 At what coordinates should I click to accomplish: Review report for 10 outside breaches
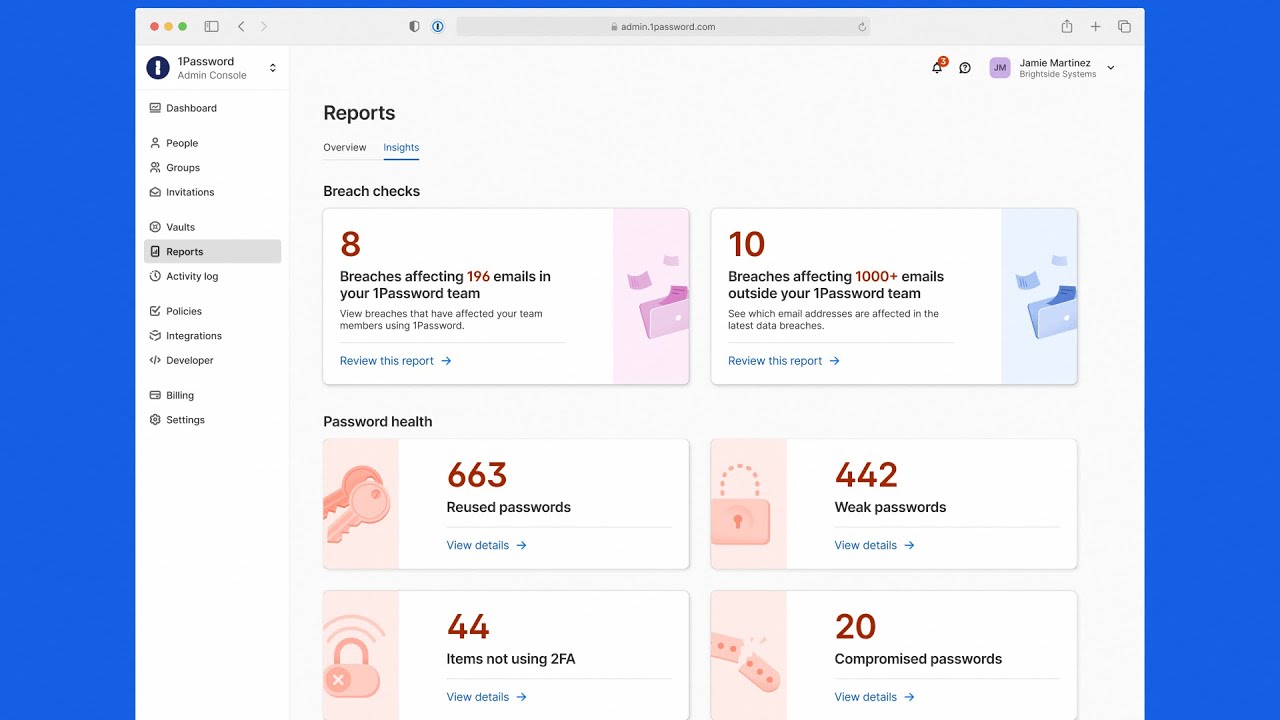tap(784, 361)
